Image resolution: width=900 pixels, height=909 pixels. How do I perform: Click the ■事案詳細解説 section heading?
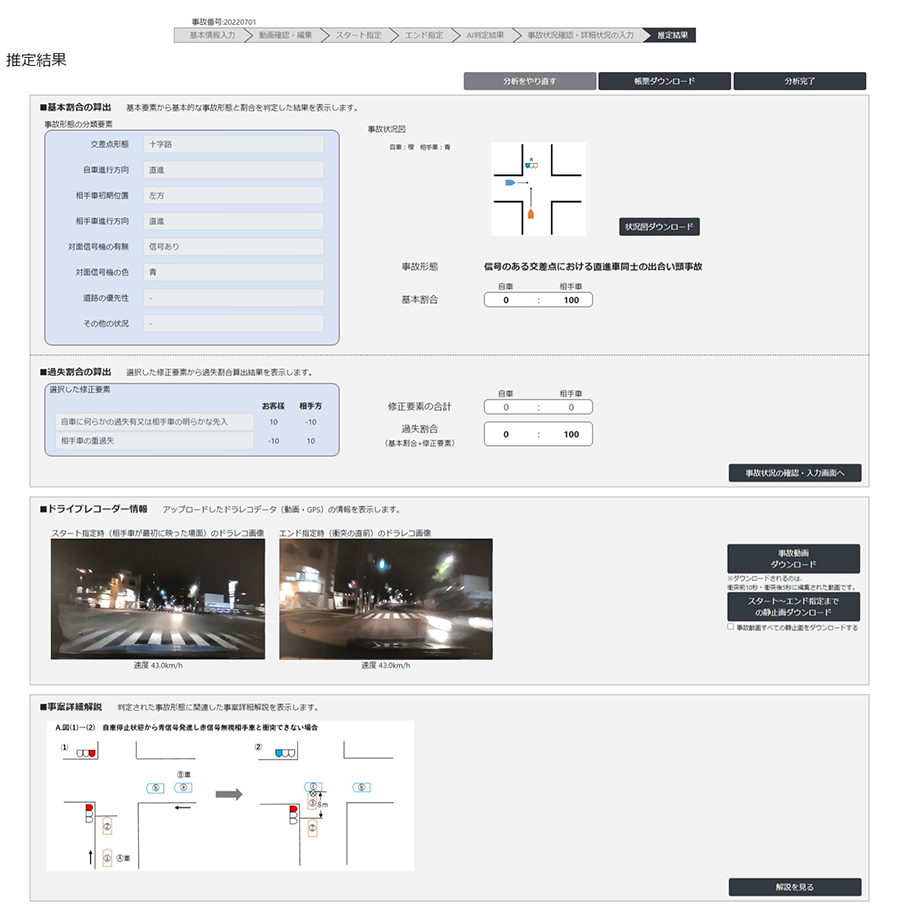tap(71, 707)
